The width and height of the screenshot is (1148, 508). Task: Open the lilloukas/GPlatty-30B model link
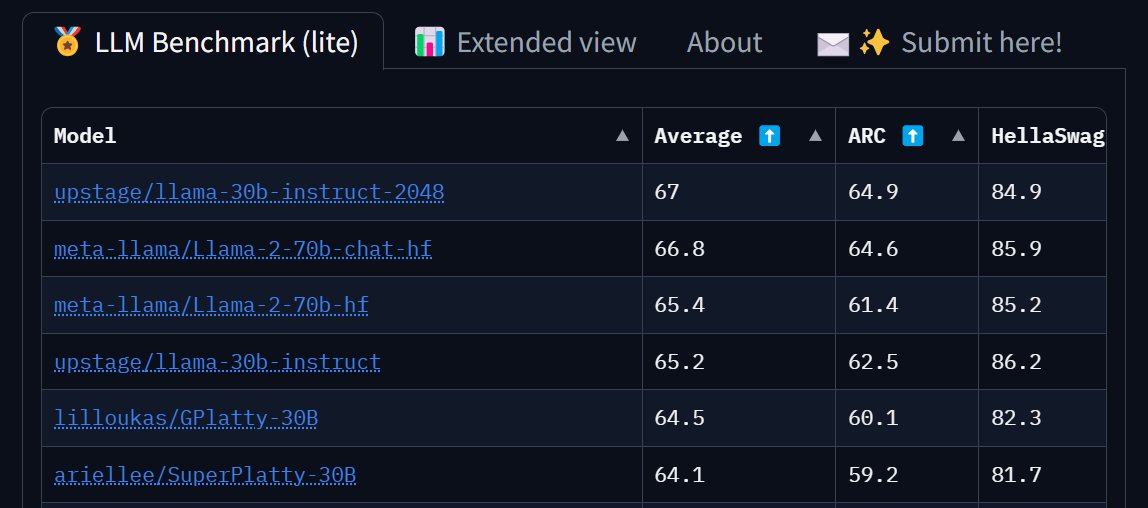pos(186,419)
